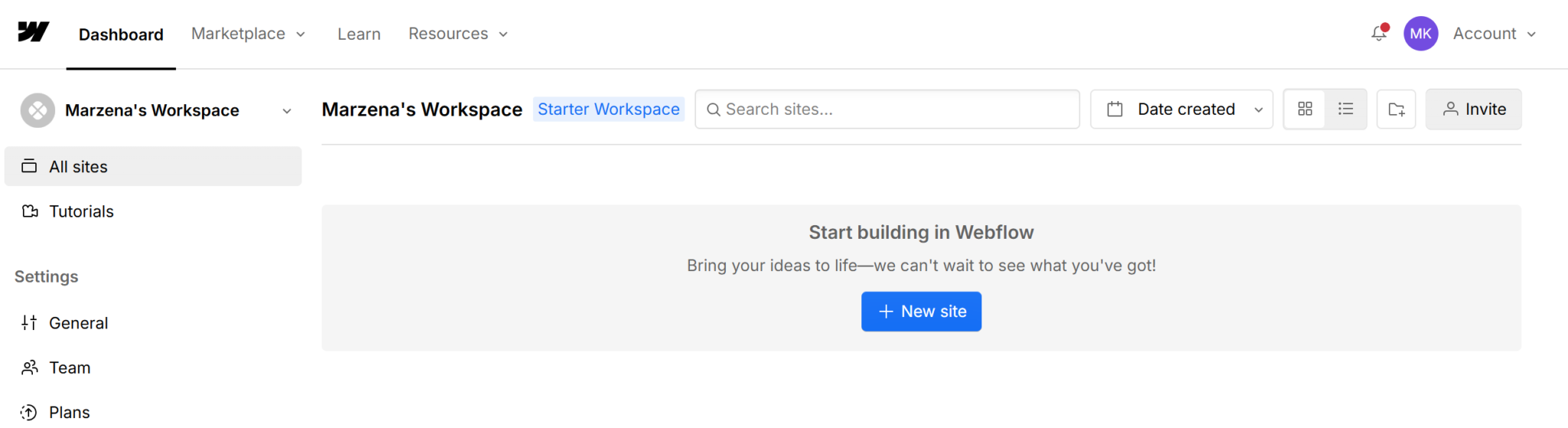Open Tutorials in the sidebar
Screen dimensions: 1568x428
[x=81, y=211]
